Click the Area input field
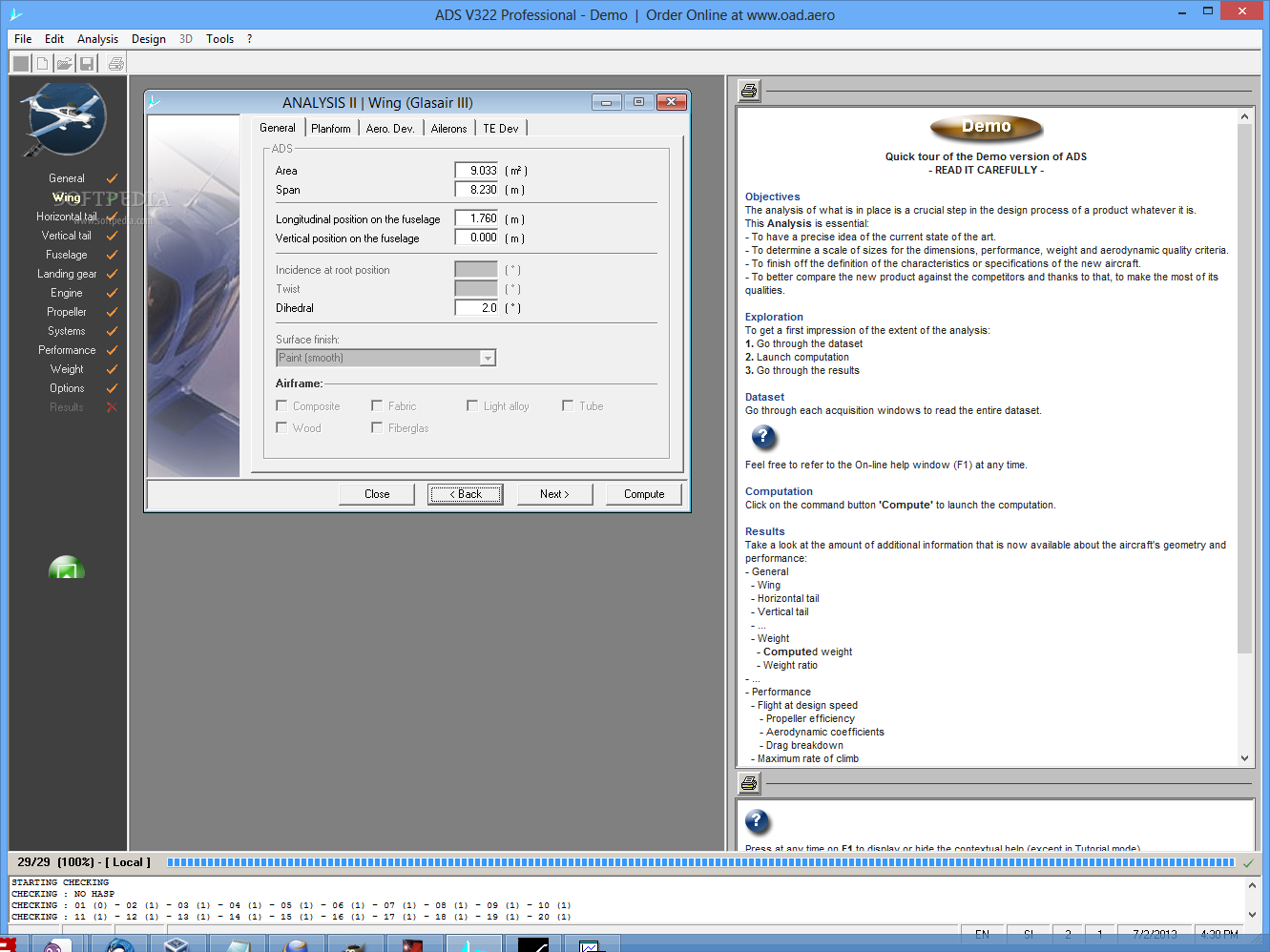 (x=477, y=171)
